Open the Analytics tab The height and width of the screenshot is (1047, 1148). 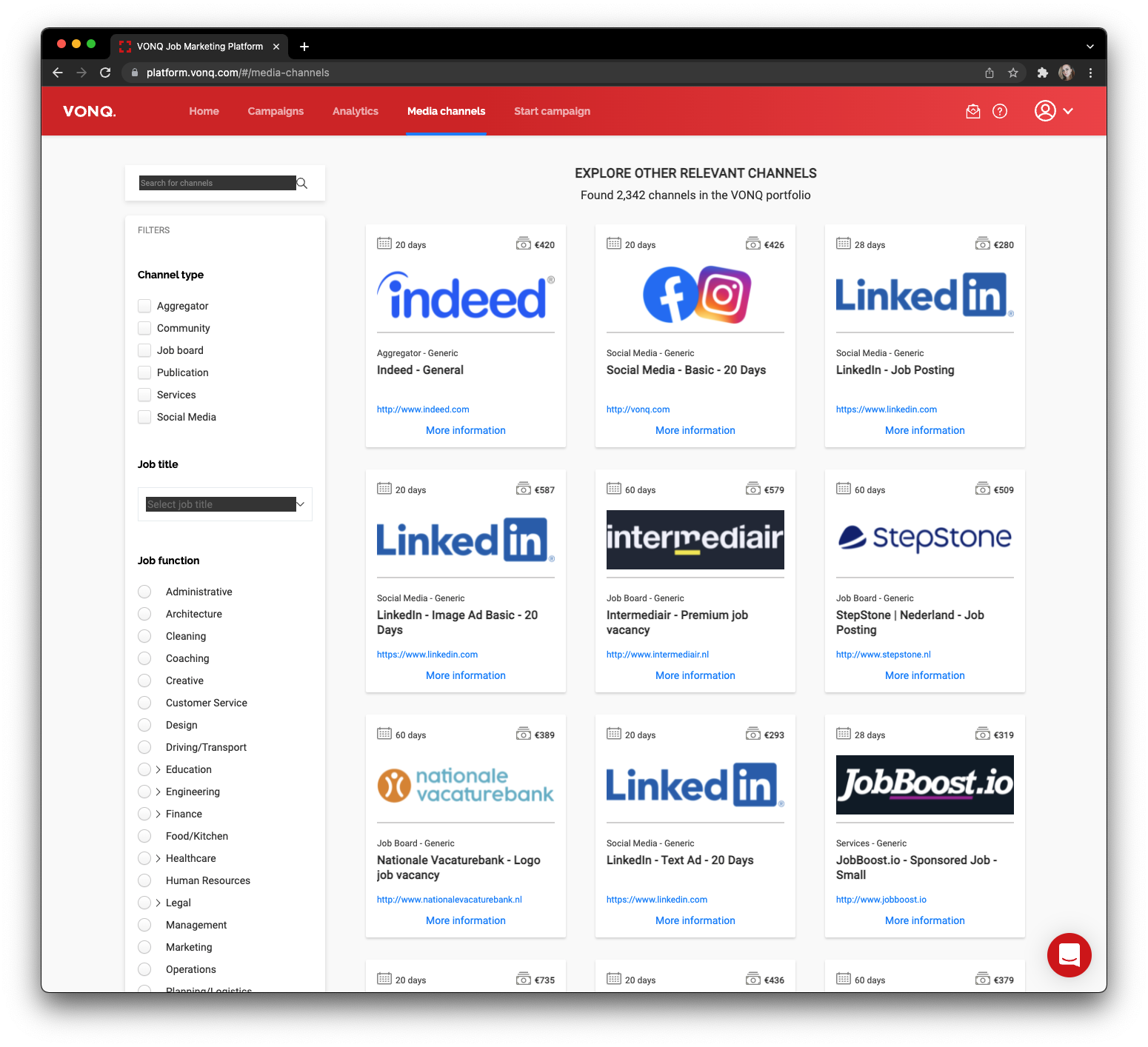pos(356,111)
